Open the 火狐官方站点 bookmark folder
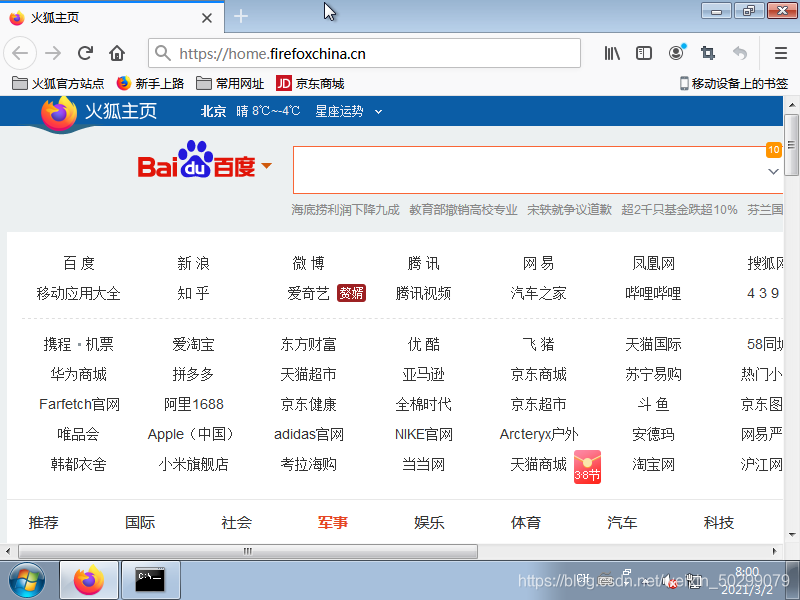This screenshot has width=800, height=600. click(x=58, y=83)
